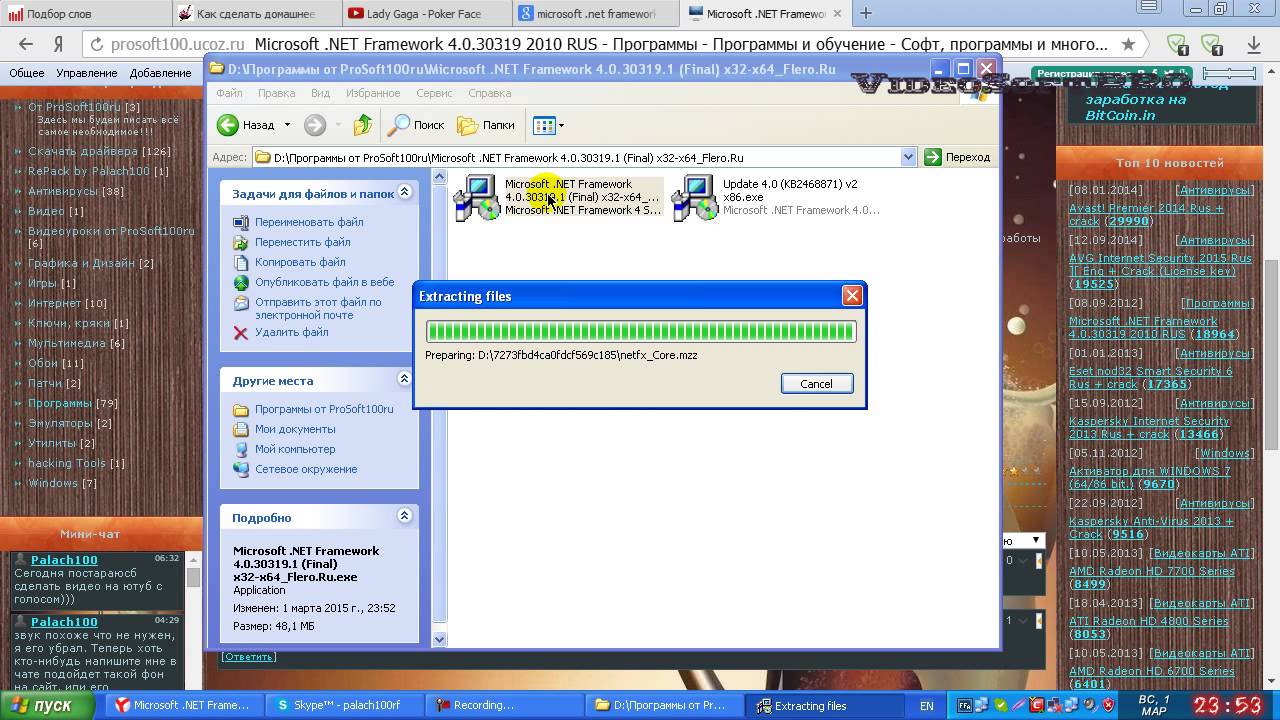
Task: Open 'Avast! Premier 2014 Rus + crack' news link
Action: point(1145,214)
